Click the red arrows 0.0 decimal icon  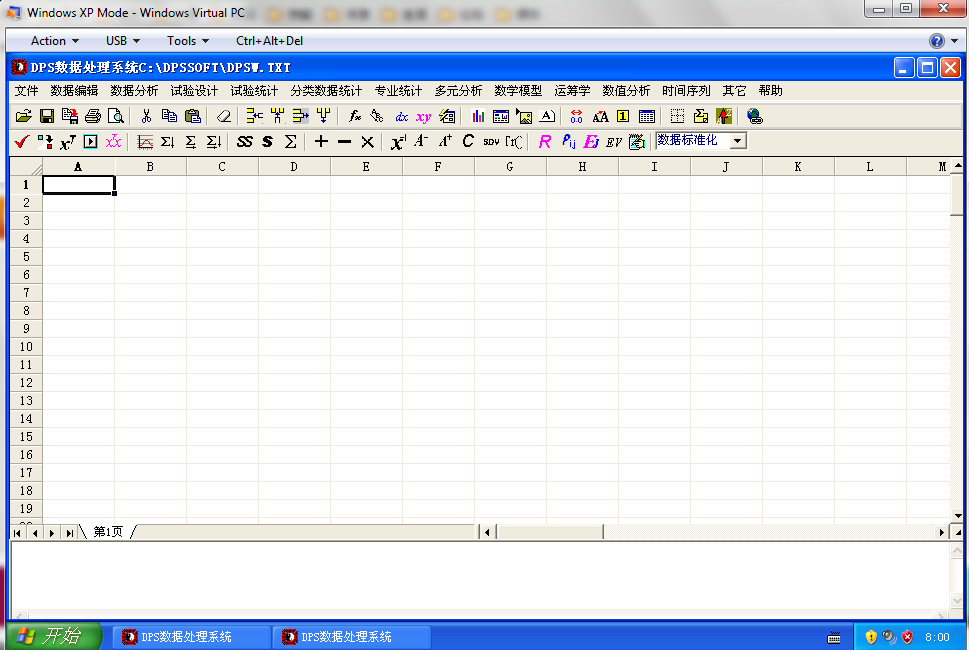(x=576, y=116)
